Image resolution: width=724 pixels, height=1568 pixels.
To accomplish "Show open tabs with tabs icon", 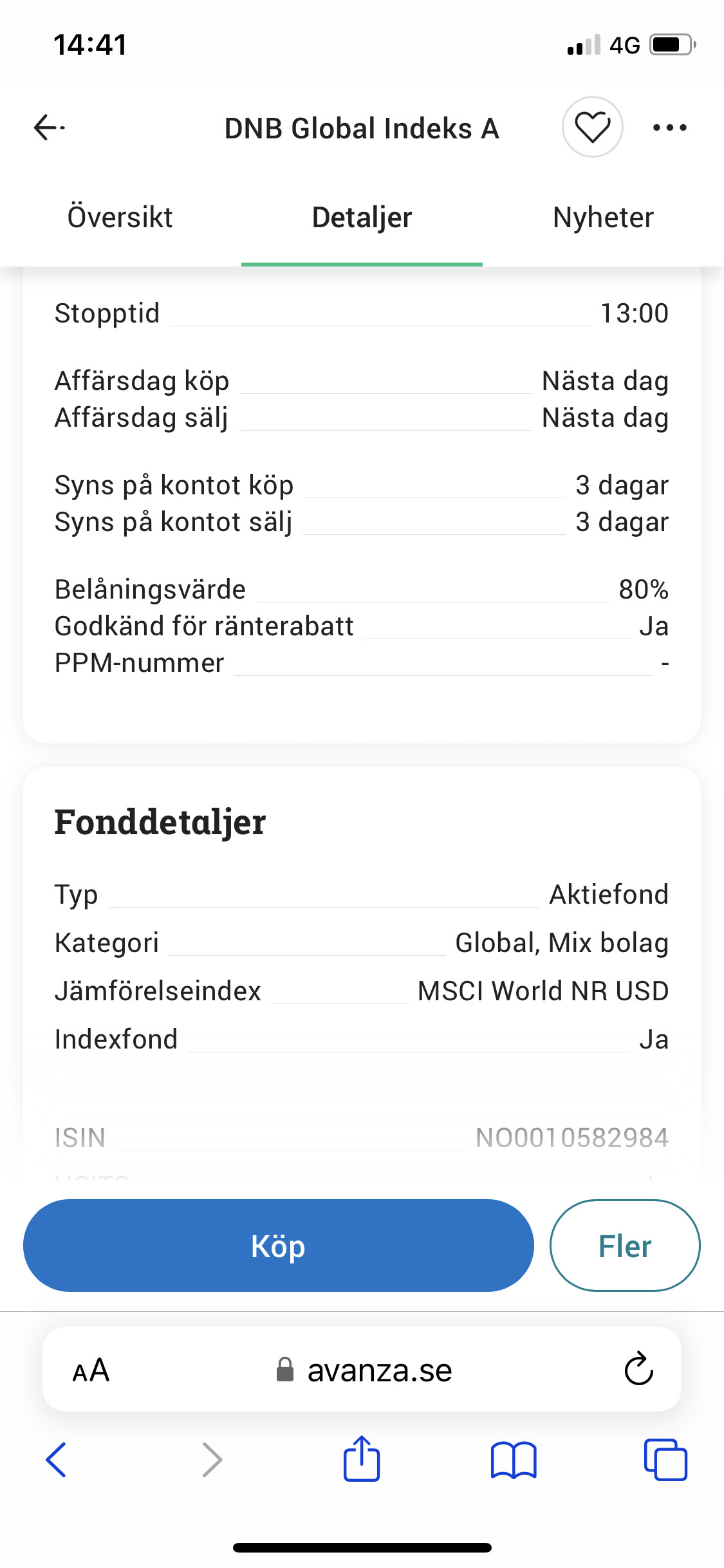I will click(x=665, y=1459).
